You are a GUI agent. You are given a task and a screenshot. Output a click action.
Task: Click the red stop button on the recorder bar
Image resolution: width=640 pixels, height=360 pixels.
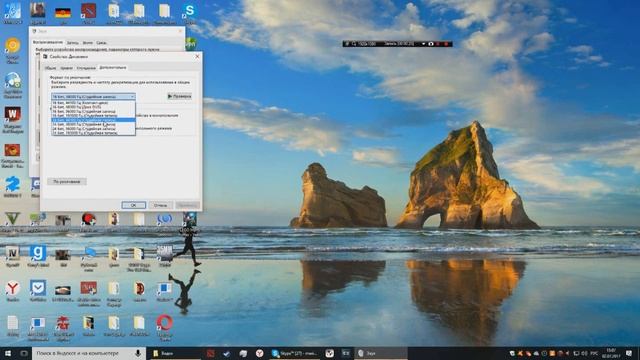click(446, 44)
